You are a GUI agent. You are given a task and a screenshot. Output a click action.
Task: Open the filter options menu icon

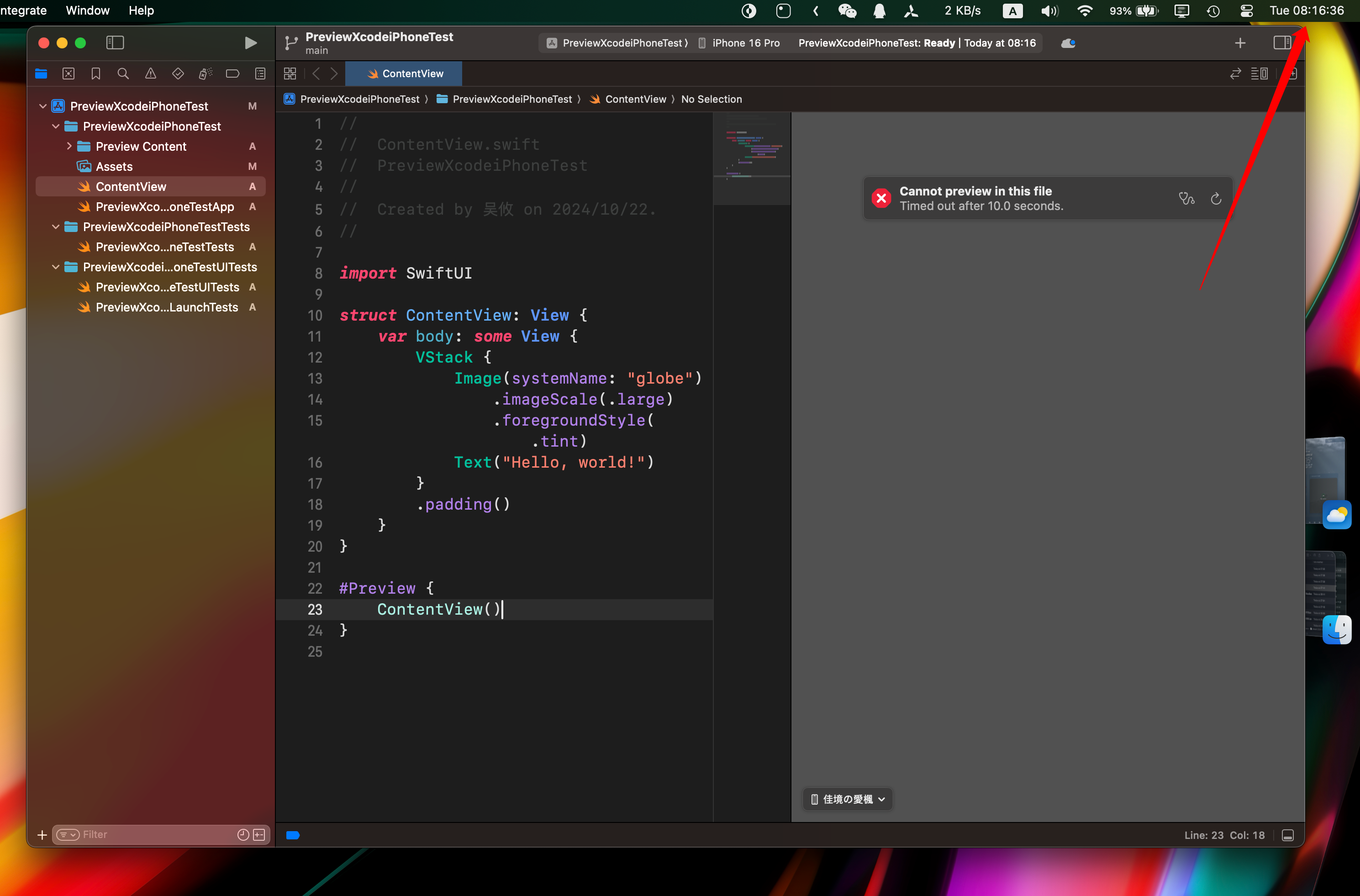click(68, 835)
